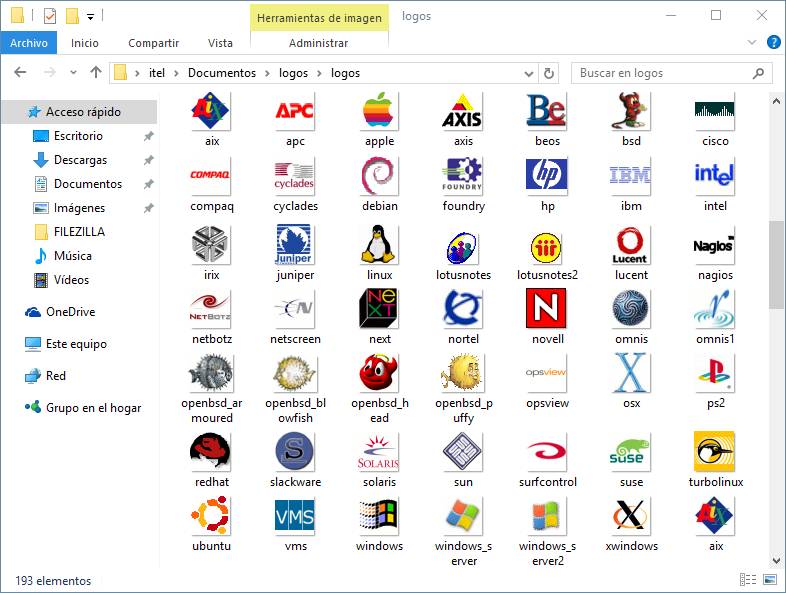Image resolution: width=786 pixels, height=593 pixels.
Task: Click the Documentos breadcrumb segment
Action: [x=222, y=73]
